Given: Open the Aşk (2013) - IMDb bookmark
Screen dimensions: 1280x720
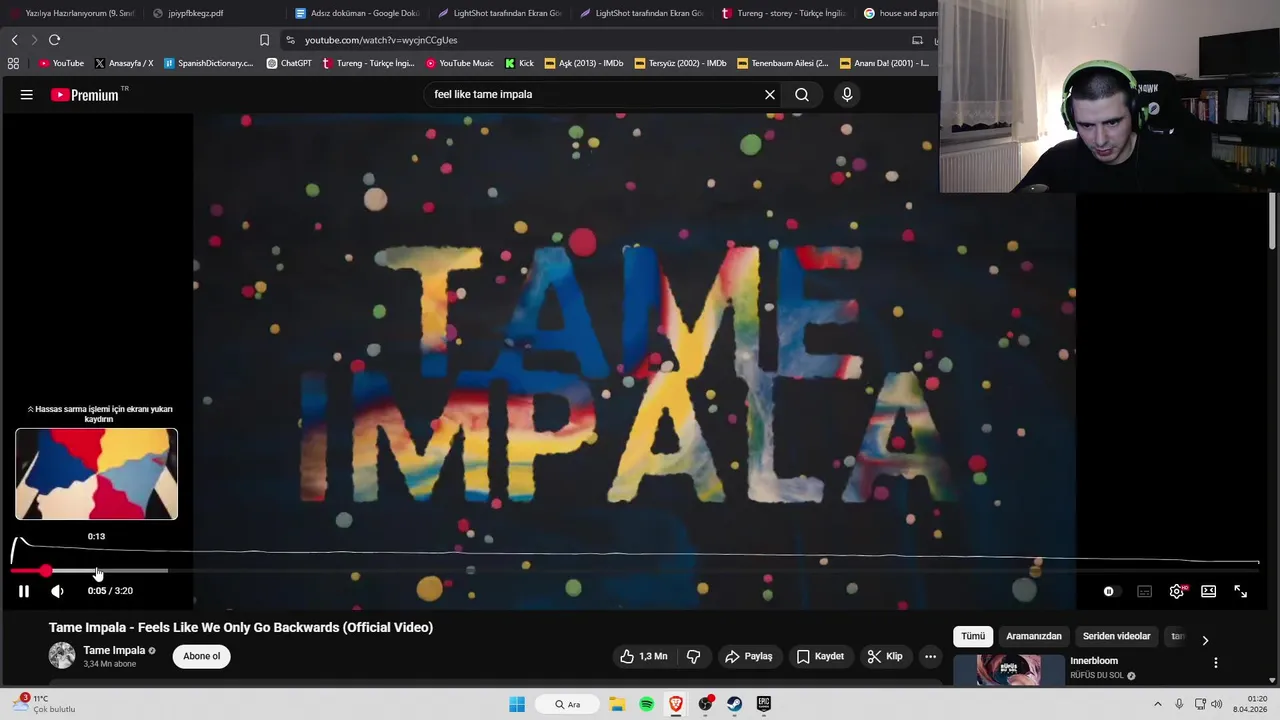Looking at the screenshot, I should click(584, 63).
